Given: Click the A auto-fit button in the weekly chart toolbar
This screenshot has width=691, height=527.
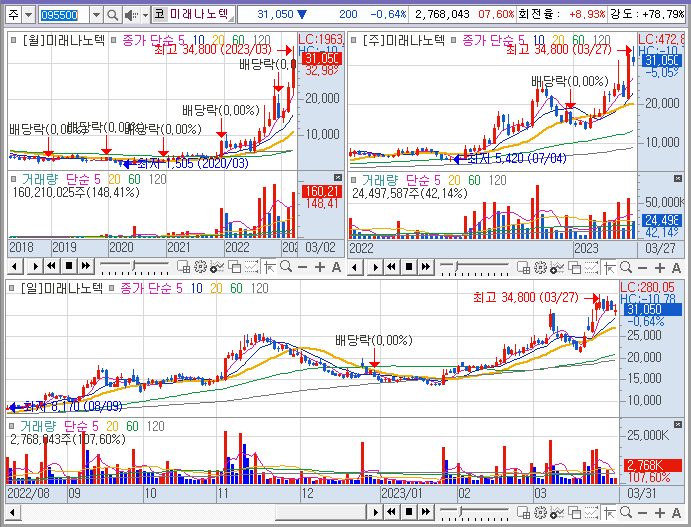Looking at the screenshot, I should (676, 267).
